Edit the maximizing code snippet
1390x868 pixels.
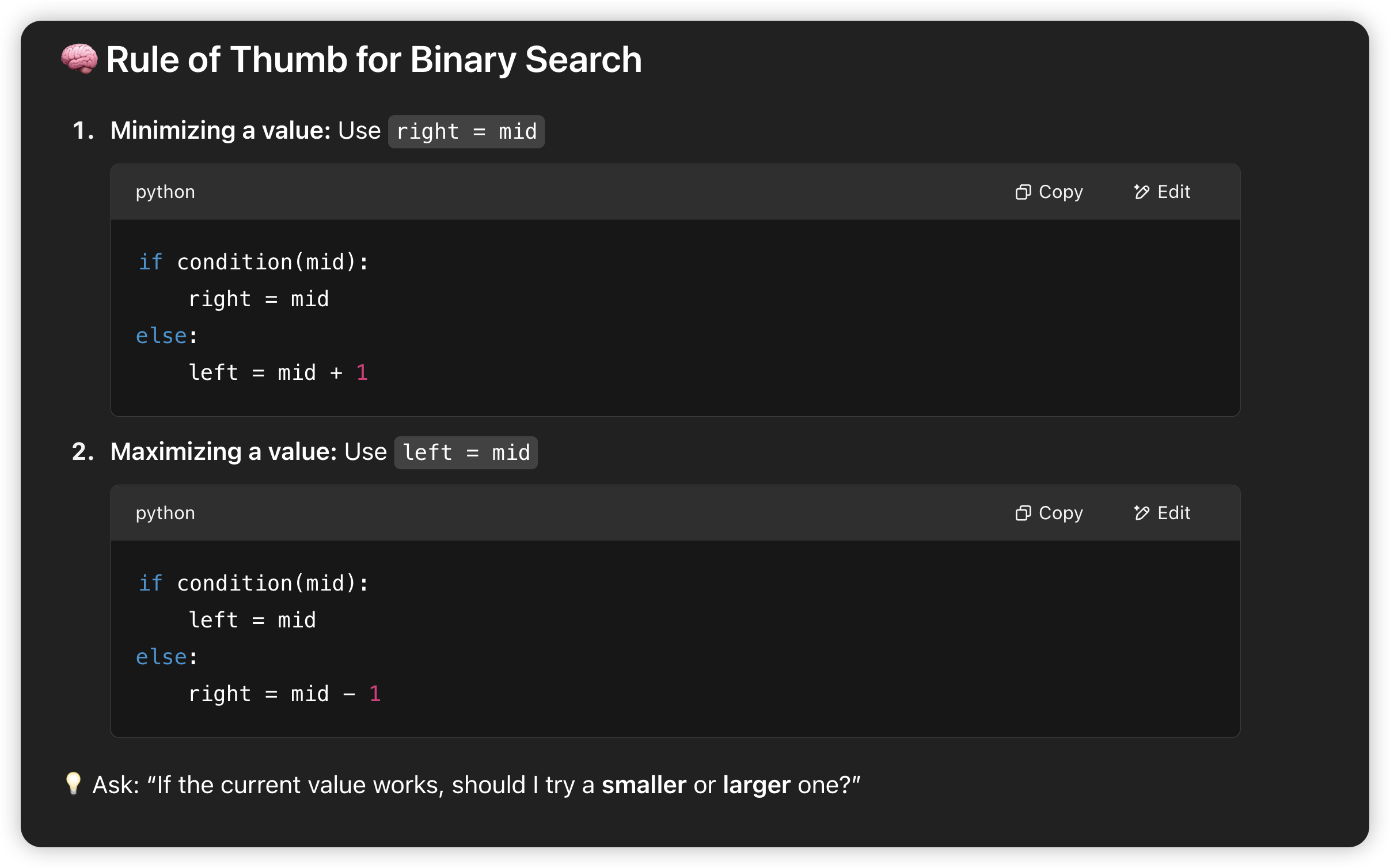pyautogui.click(x=1161, y=513)
